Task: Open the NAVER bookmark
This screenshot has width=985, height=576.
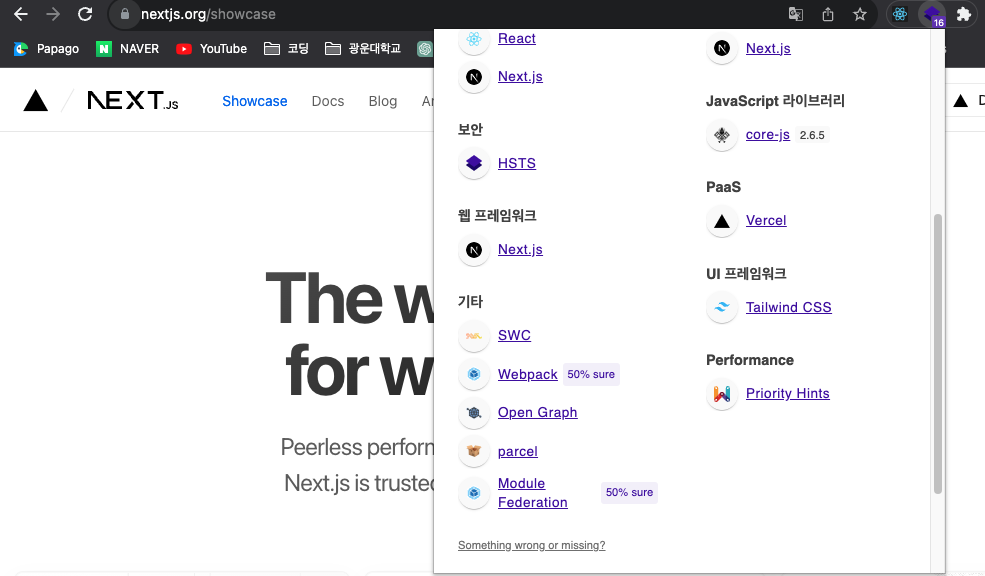Action: pos(128,48)
